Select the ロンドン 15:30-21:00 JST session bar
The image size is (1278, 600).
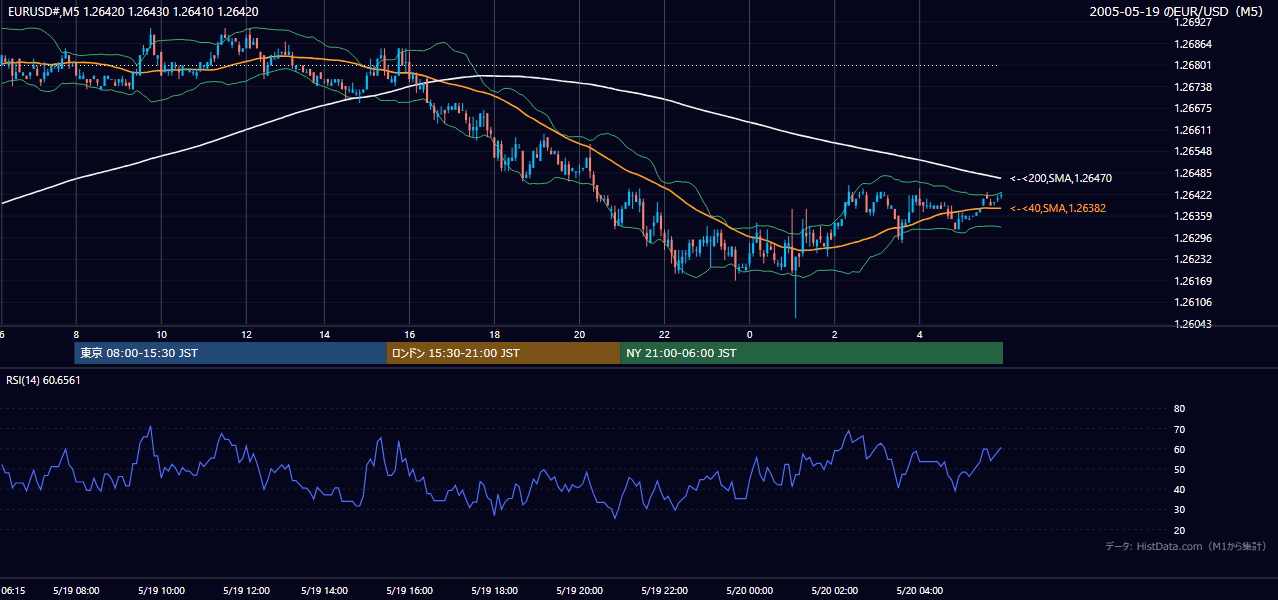click(x=503, y=353)
